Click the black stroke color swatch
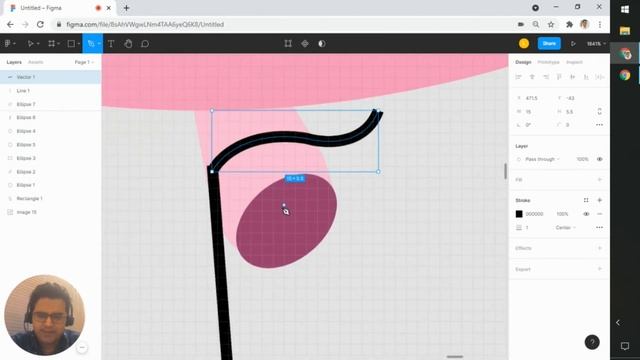The height and width of the screenshot is (360, 640). (519, 214)
